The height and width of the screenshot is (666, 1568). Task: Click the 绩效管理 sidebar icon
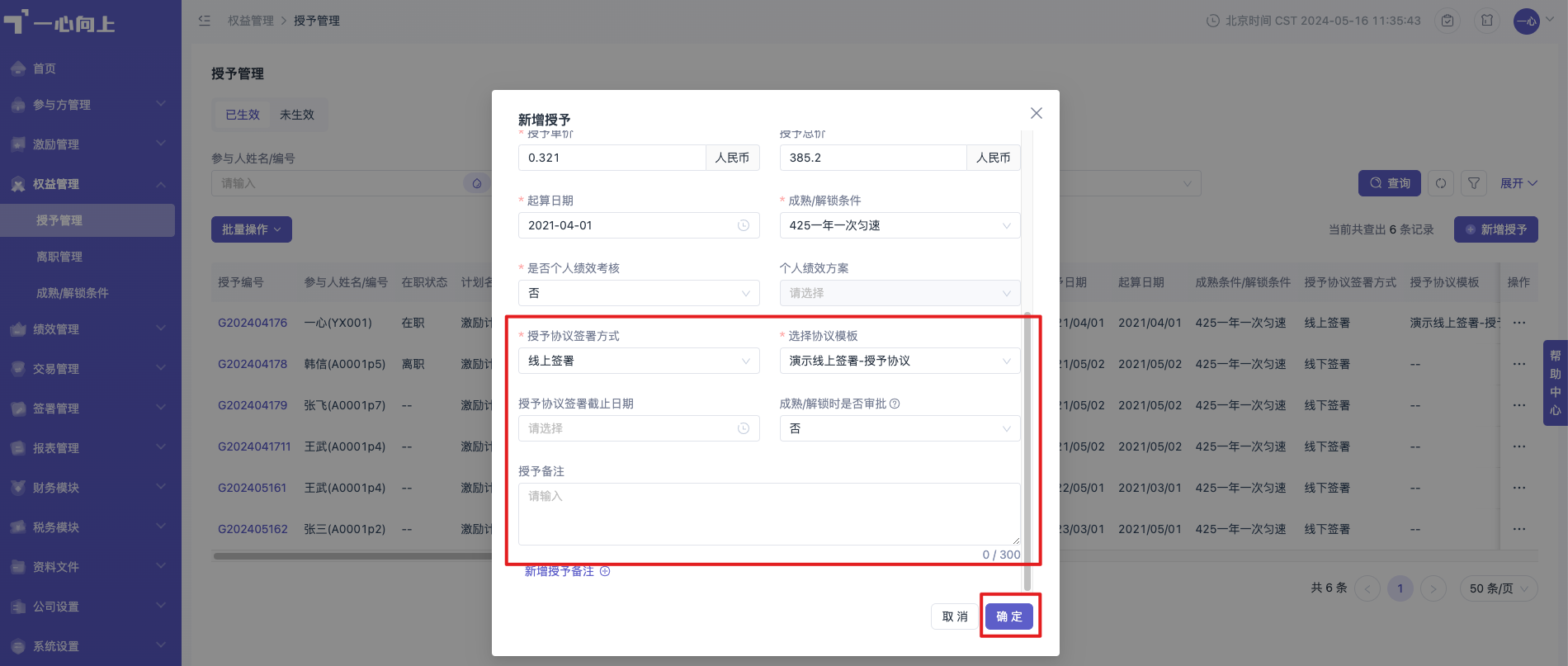pyautogui.click(x=18, y=329)
